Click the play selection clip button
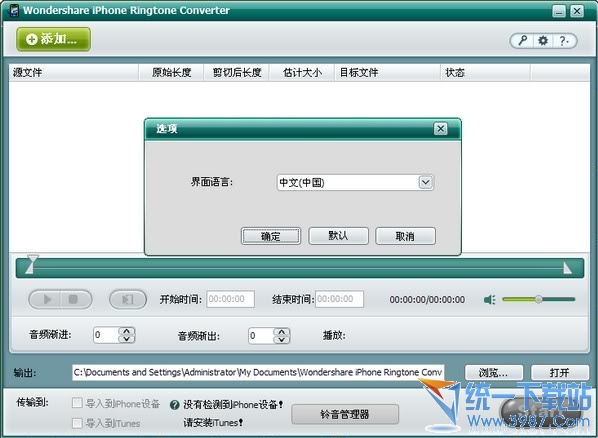This screenshot has width=598, height=438. click(x=128, y=300)
